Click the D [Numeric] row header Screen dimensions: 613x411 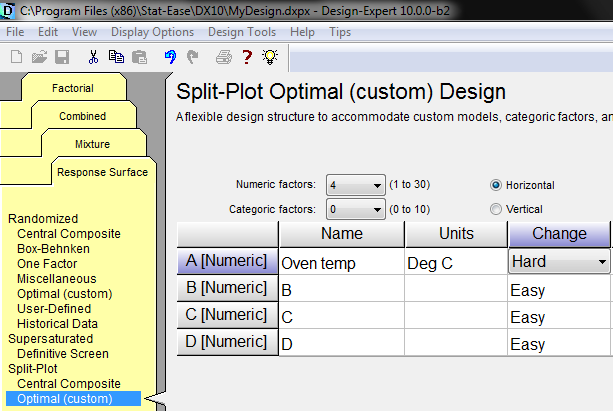[227, 342]
